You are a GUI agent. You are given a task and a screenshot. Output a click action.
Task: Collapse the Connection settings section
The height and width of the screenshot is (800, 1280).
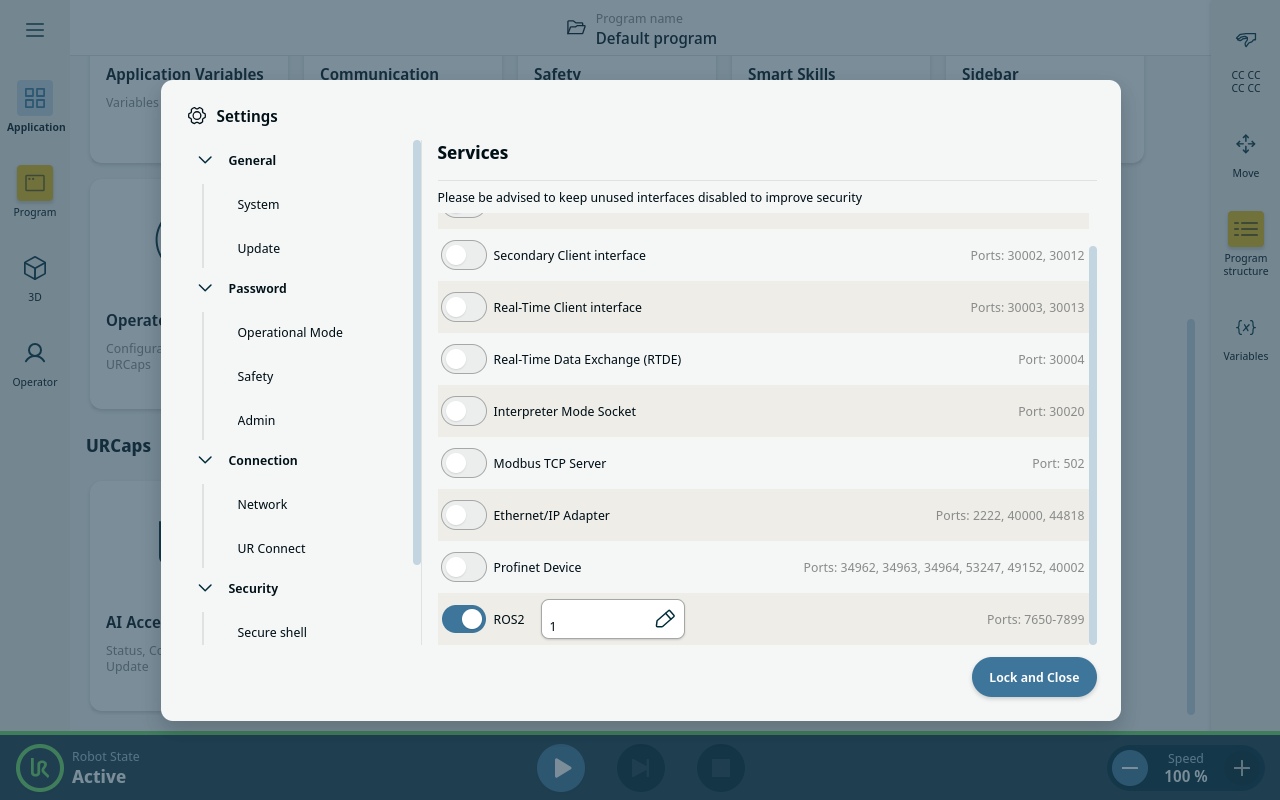click(x=206, y=460)
